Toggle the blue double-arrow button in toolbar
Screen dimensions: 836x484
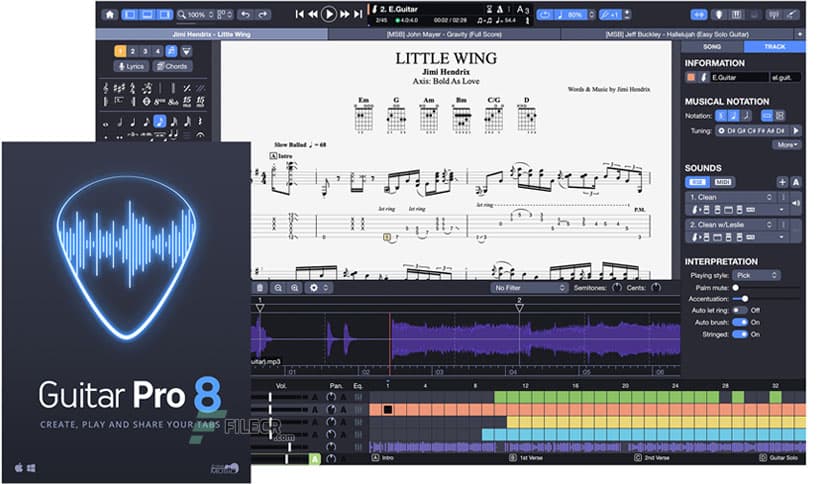coord(699,14)
